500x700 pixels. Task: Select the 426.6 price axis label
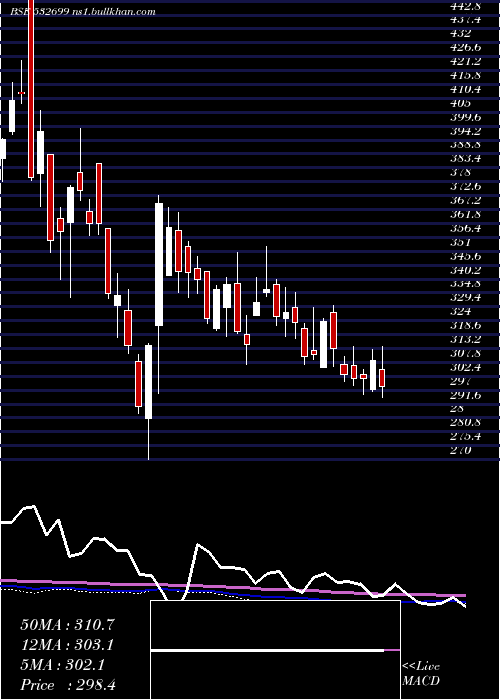[x=466, y=47]
